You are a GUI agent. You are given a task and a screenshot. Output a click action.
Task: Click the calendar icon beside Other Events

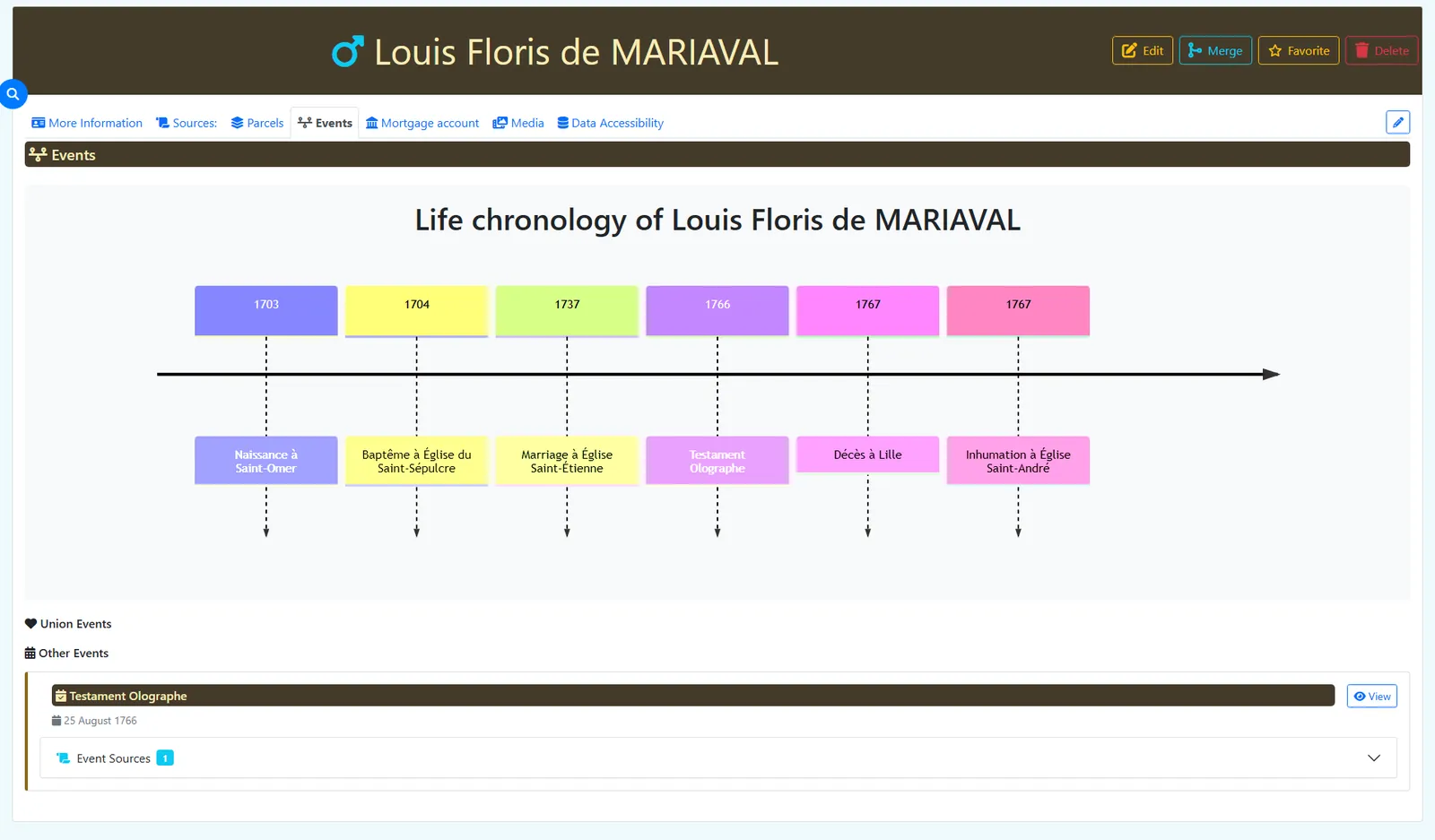pos(30,654)
